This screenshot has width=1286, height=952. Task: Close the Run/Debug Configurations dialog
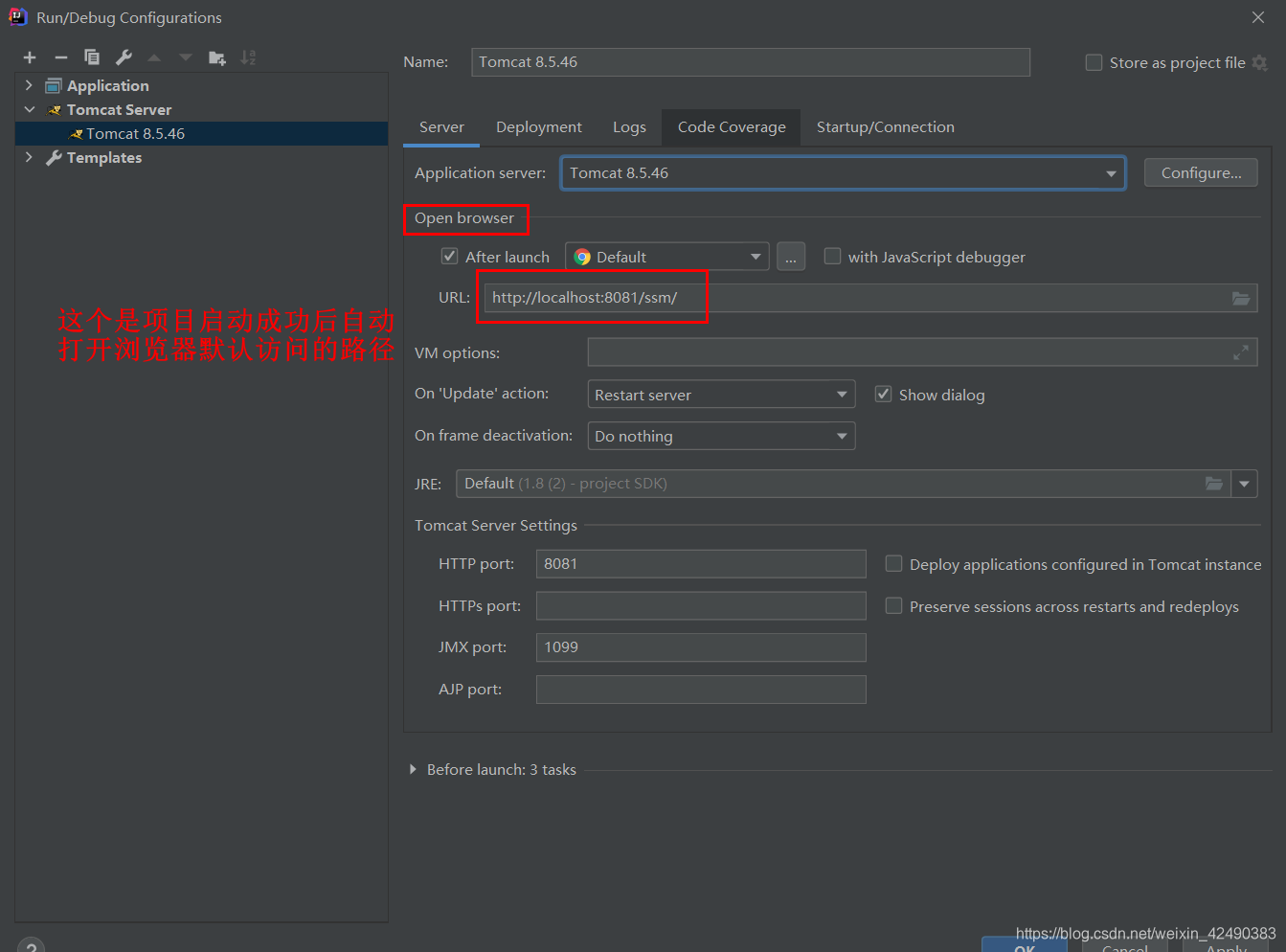1258,17
